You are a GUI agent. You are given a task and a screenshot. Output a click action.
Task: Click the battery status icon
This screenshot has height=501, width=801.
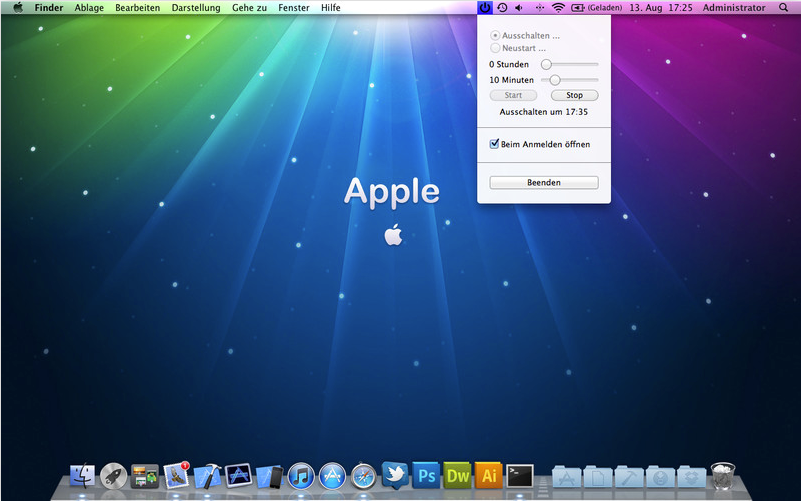click(x=578, y=8)
